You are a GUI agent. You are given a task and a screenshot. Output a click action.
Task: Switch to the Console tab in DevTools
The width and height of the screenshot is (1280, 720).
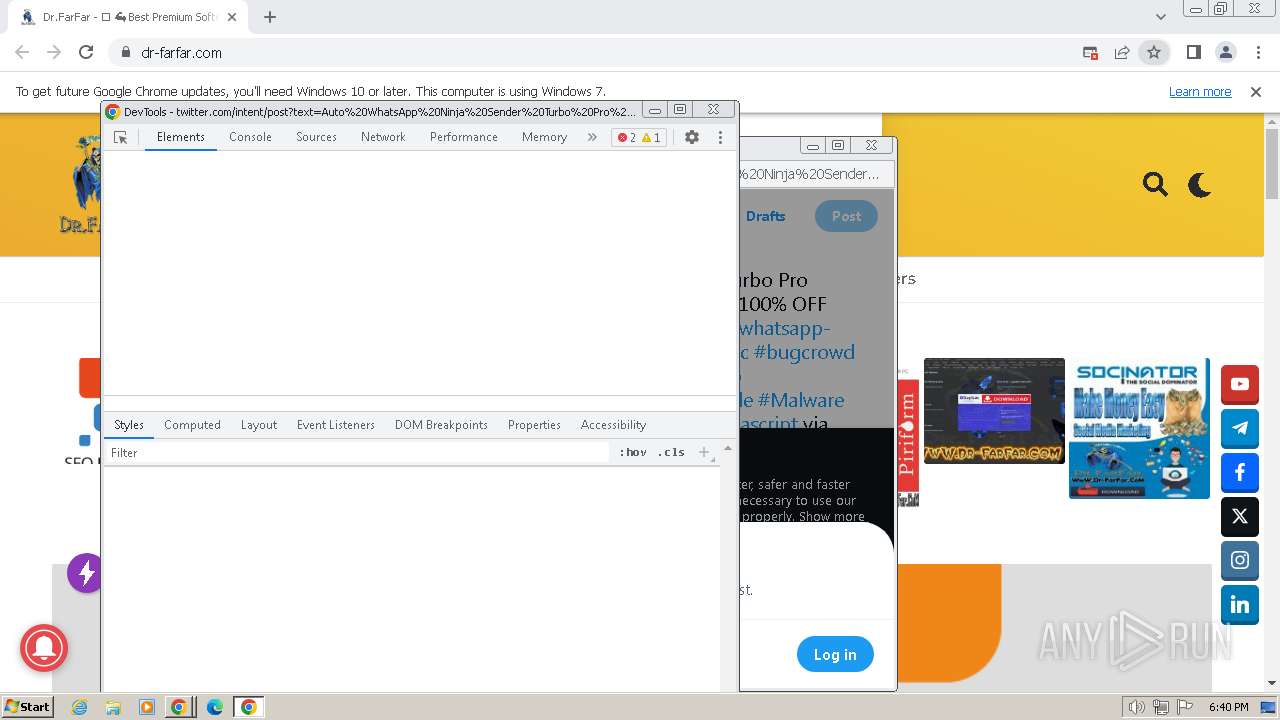(x=250, y=137)
